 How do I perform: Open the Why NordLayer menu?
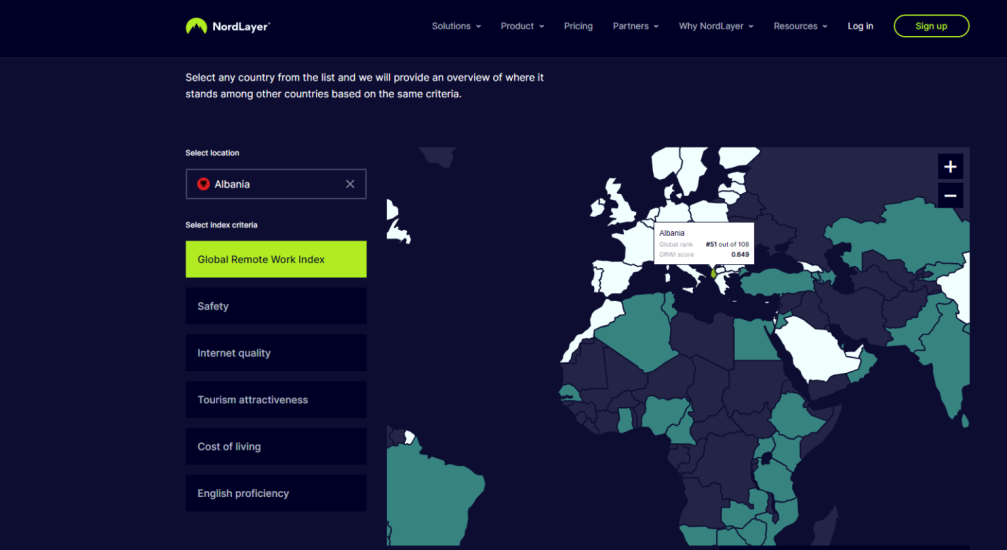pyautogui.click(x=716, y=26)
